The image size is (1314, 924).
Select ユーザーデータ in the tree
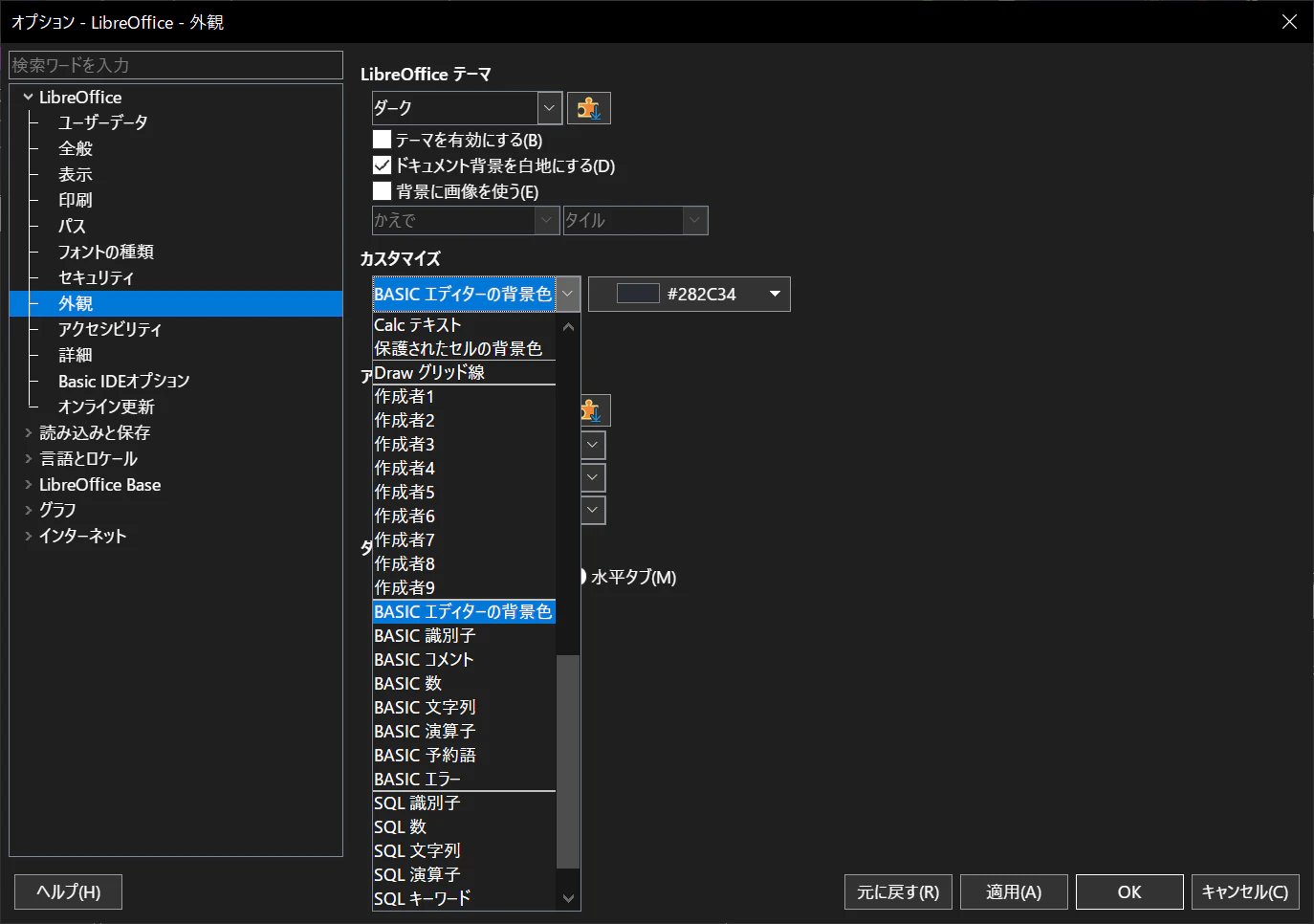(x=103, y=122)
